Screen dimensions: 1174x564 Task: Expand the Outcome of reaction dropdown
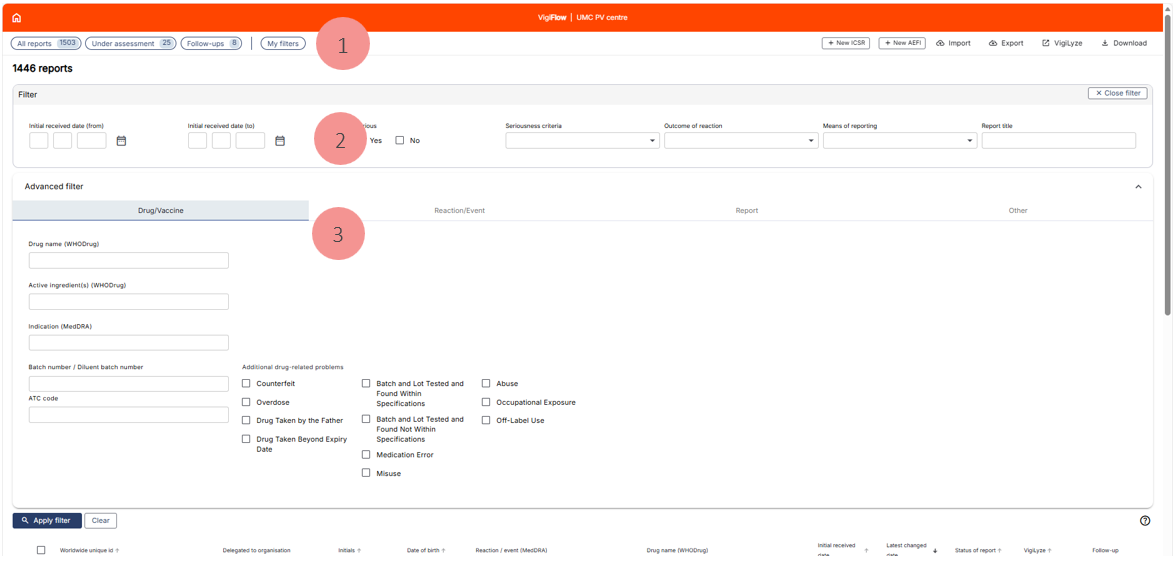pyautogui.click(x=740, y=141)
